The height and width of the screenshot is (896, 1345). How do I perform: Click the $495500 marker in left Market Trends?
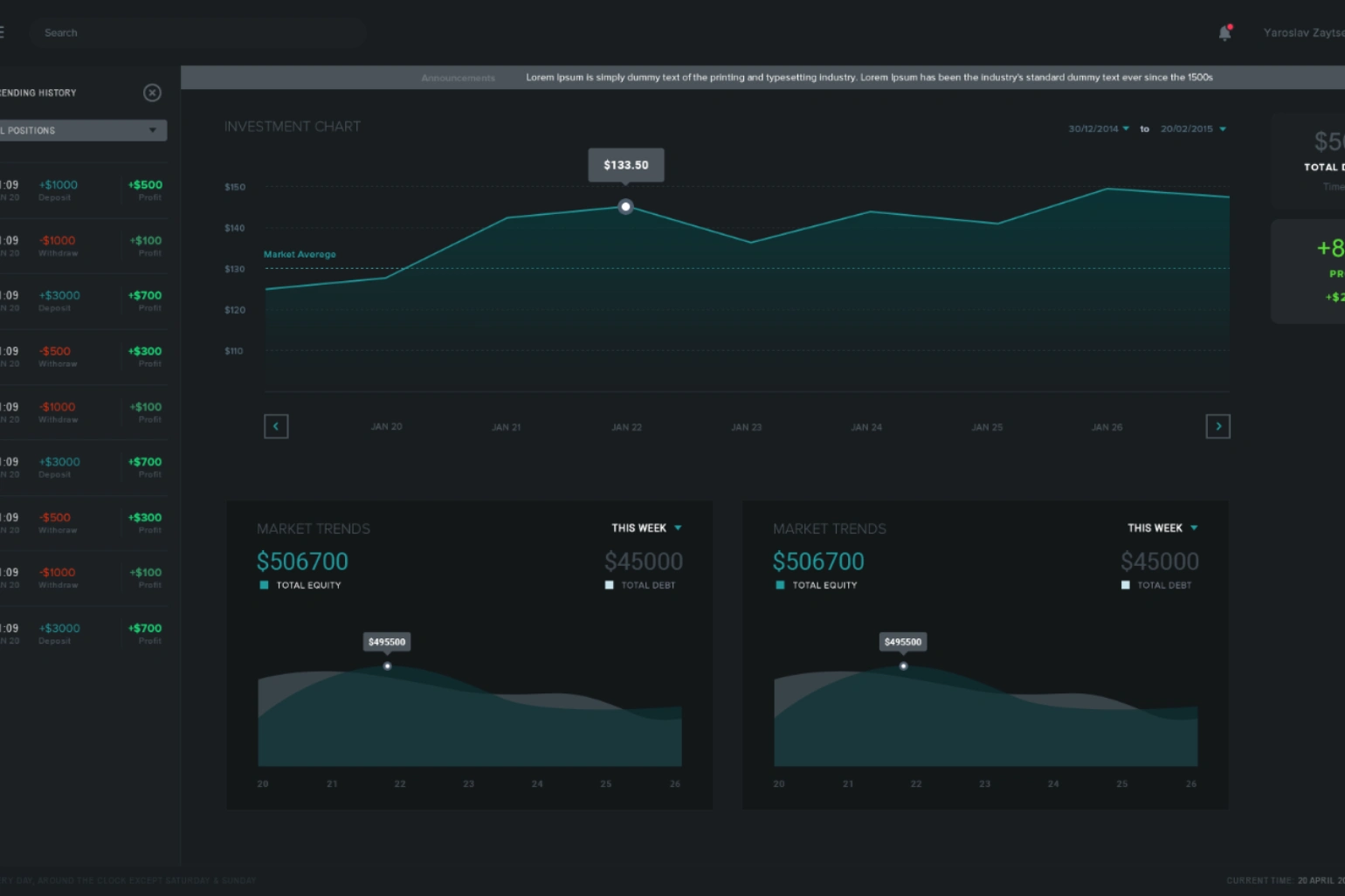tap(387, 665)
